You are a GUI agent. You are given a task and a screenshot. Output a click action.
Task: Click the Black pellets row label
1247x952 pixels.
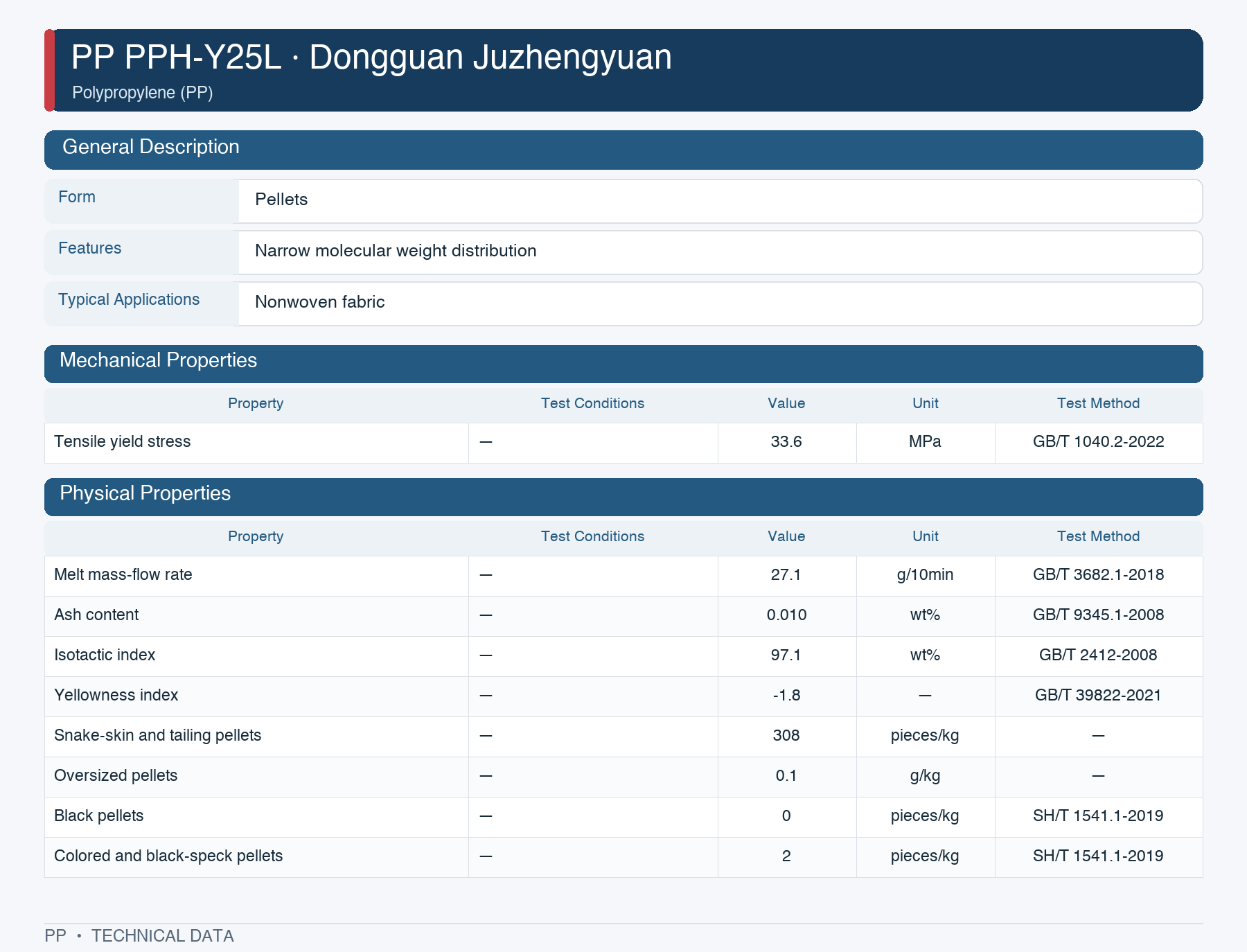point(98,816)
